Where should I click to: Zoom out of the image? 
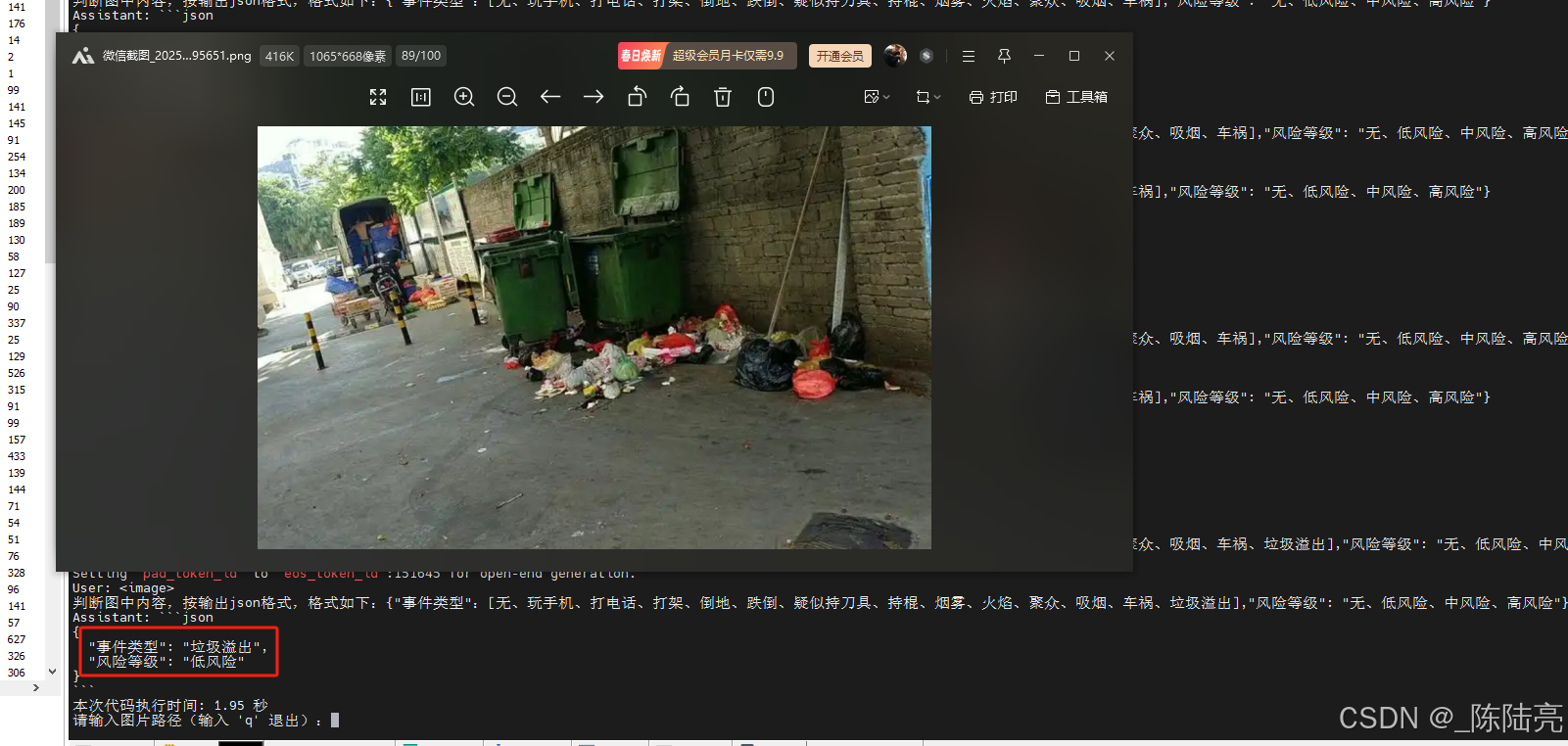[507, 97]
